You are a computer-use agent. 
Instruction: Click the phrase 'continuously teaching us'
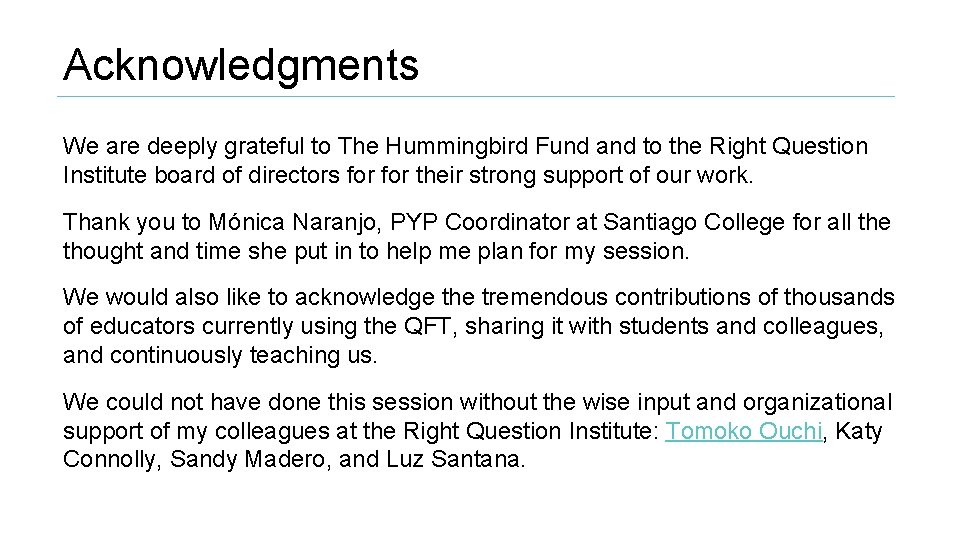coord(244,355)
